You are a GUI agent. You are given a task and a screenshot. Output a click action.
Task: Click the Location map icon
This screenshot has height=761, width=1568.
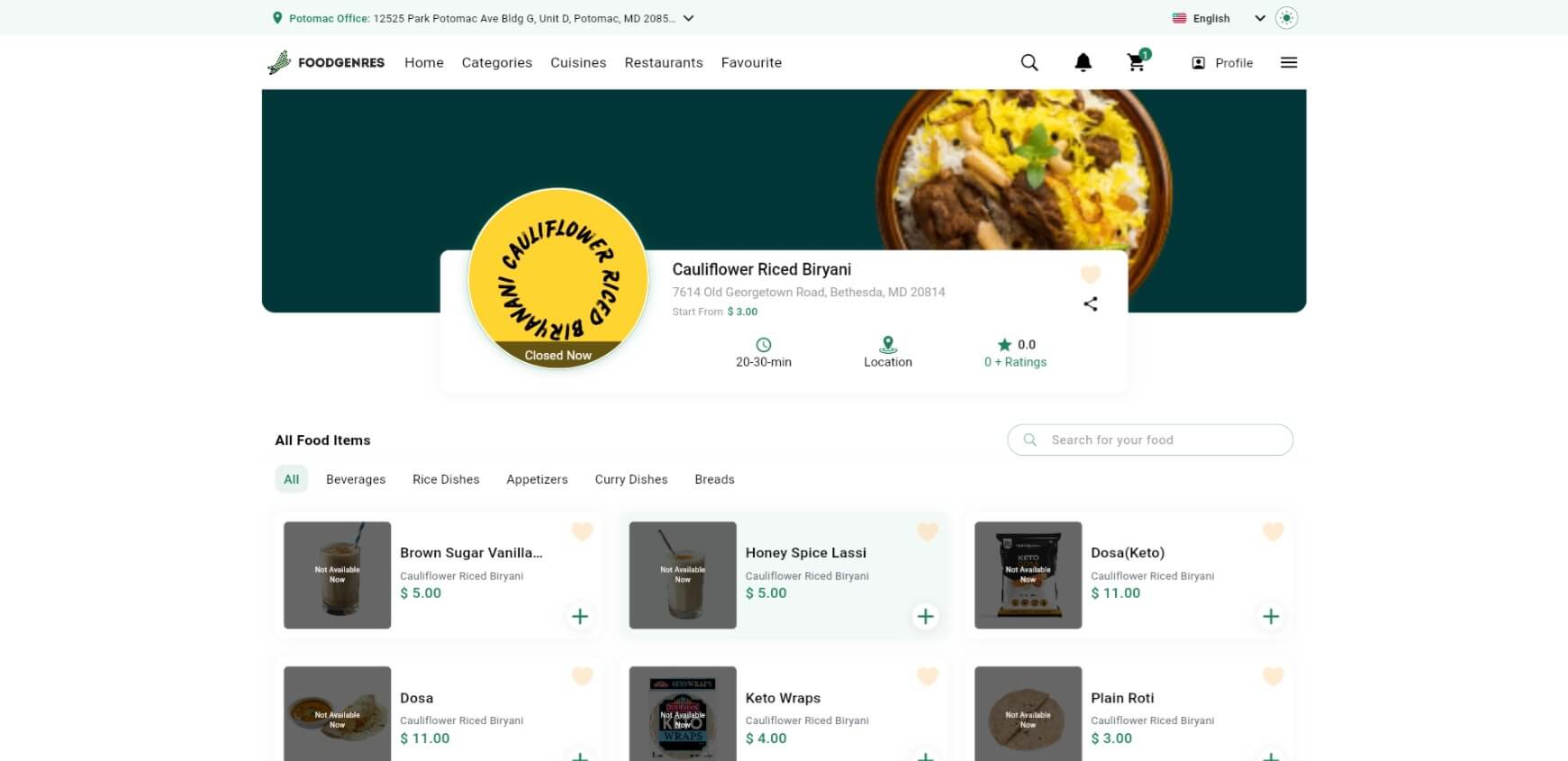tap(888, 344)
